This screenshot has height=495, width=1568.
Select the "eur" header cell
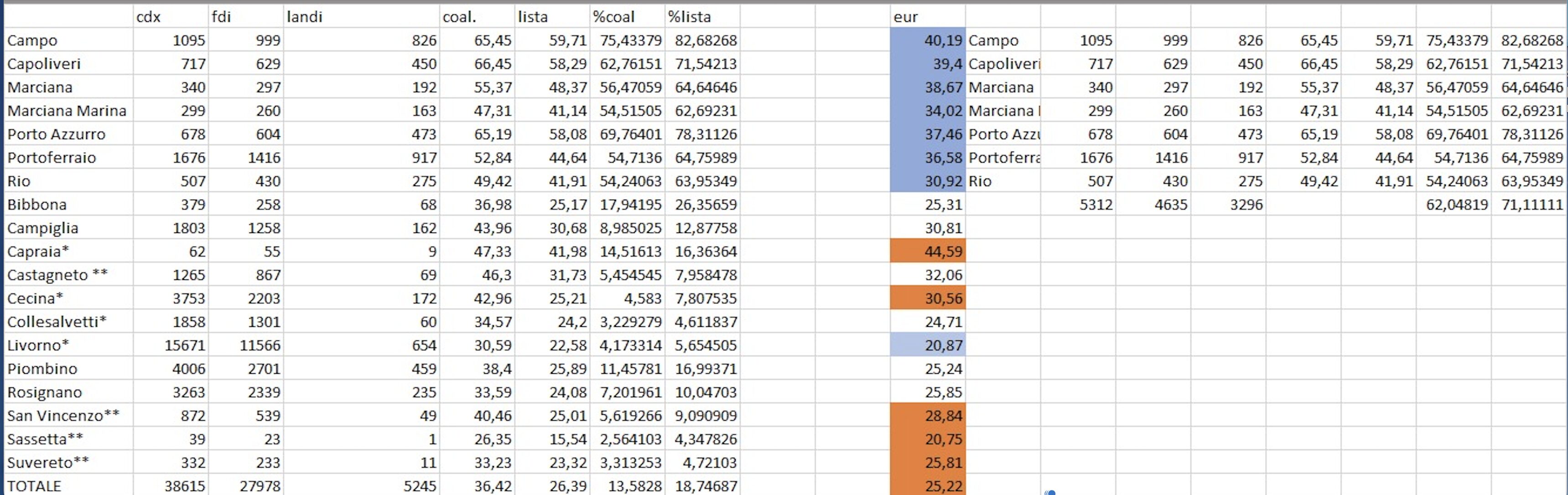(x=927, y=17)
